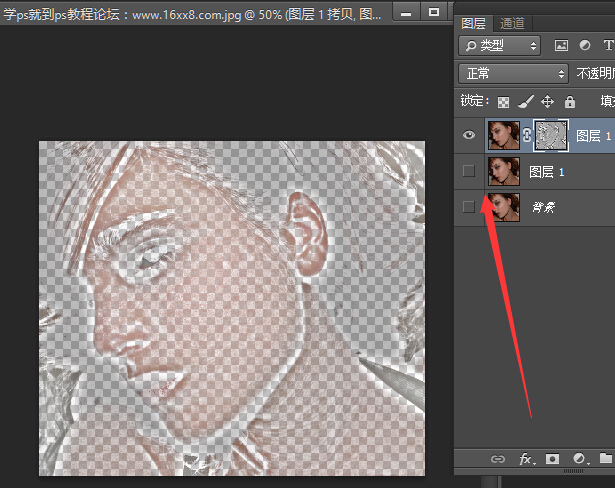Click the type layer filter icon

(x=608, y=46)
